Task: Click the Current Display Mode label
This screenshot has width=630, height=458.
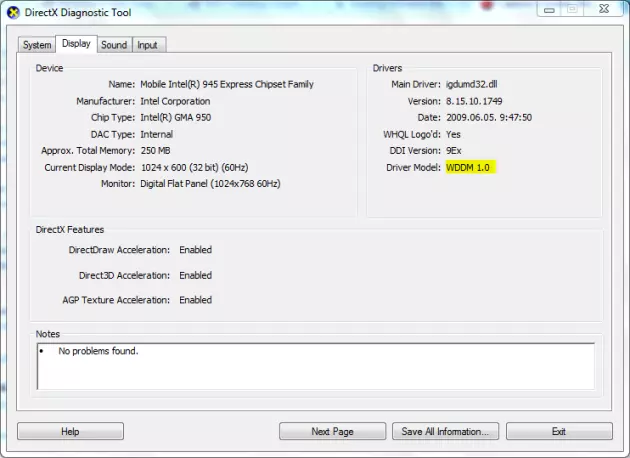Action: point(90,168)
